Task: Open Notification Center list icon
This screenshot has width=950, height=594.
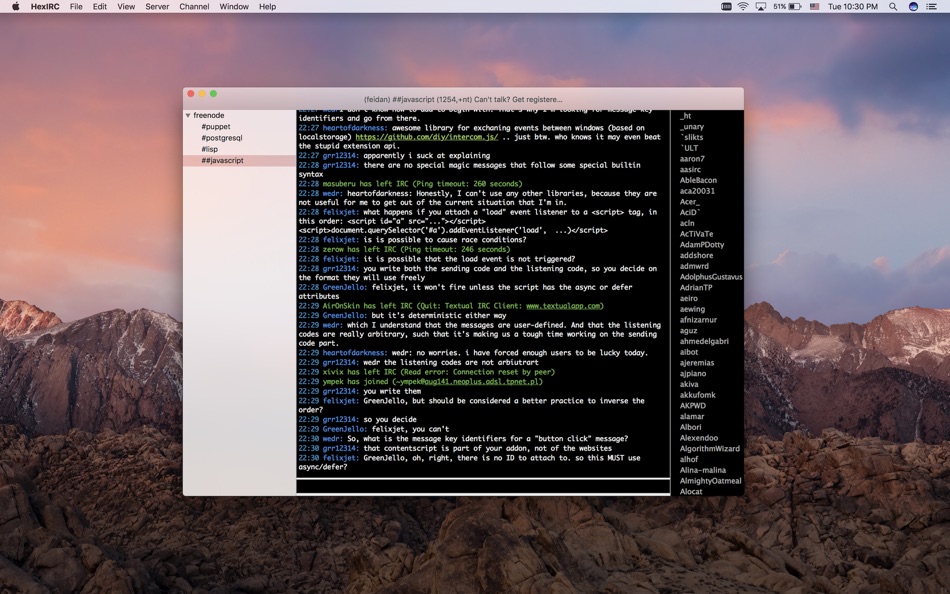Action: [932, 7]
